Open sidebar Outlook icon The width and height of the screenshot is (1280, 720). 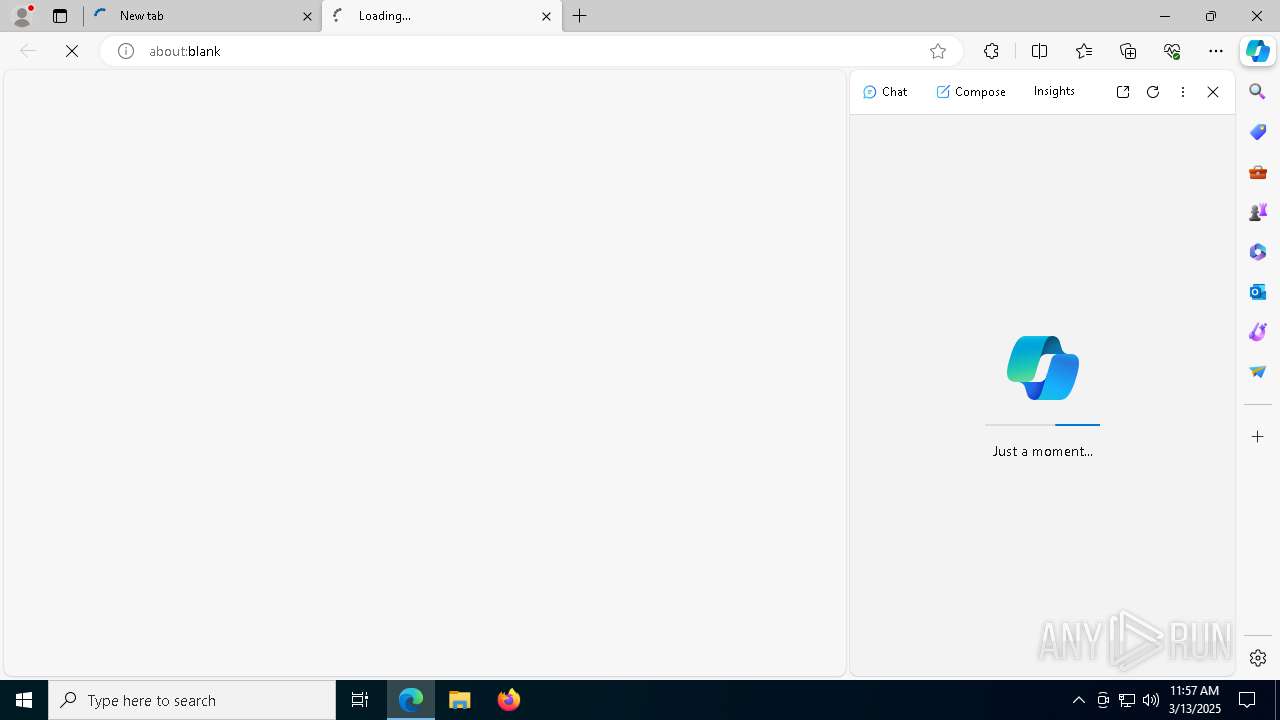point(1258,292)
